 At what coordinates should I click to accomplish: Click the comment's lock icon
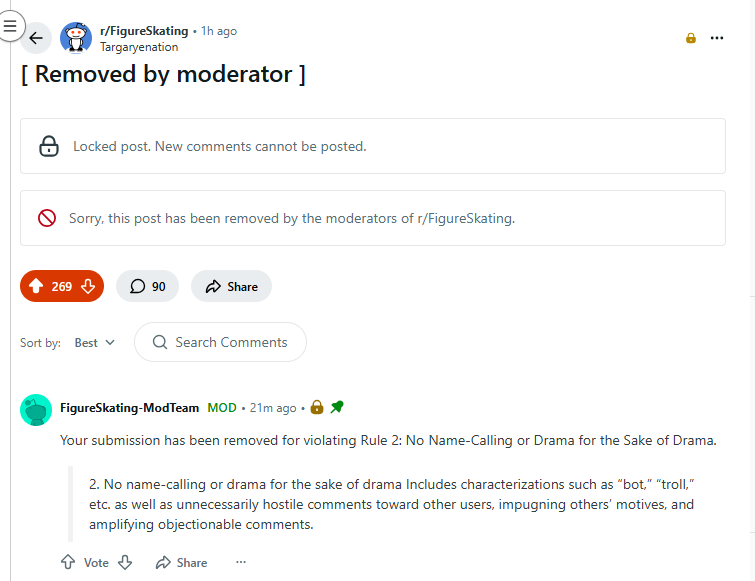[x=317, y=407]
